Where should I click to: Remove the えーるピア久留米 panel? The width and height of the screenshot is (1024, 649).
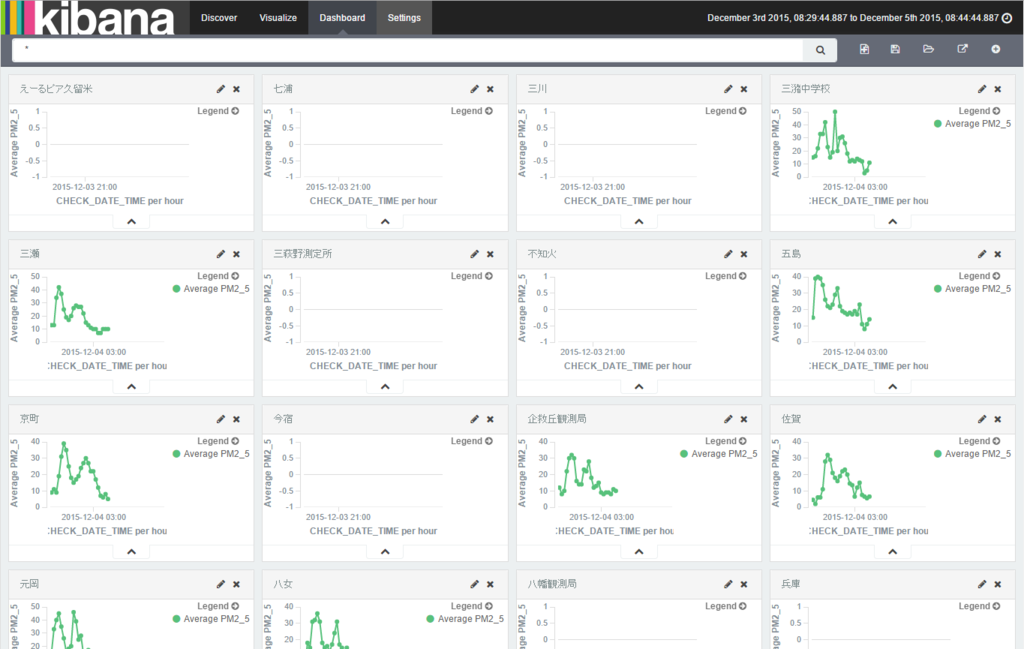tap(236, 89)
